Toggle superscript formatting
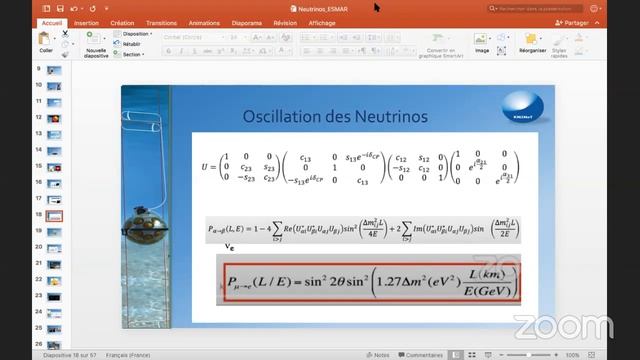Image resolution: width=640 pixels, height=360 pixels. pyautogui.click(x=221, y=51)
